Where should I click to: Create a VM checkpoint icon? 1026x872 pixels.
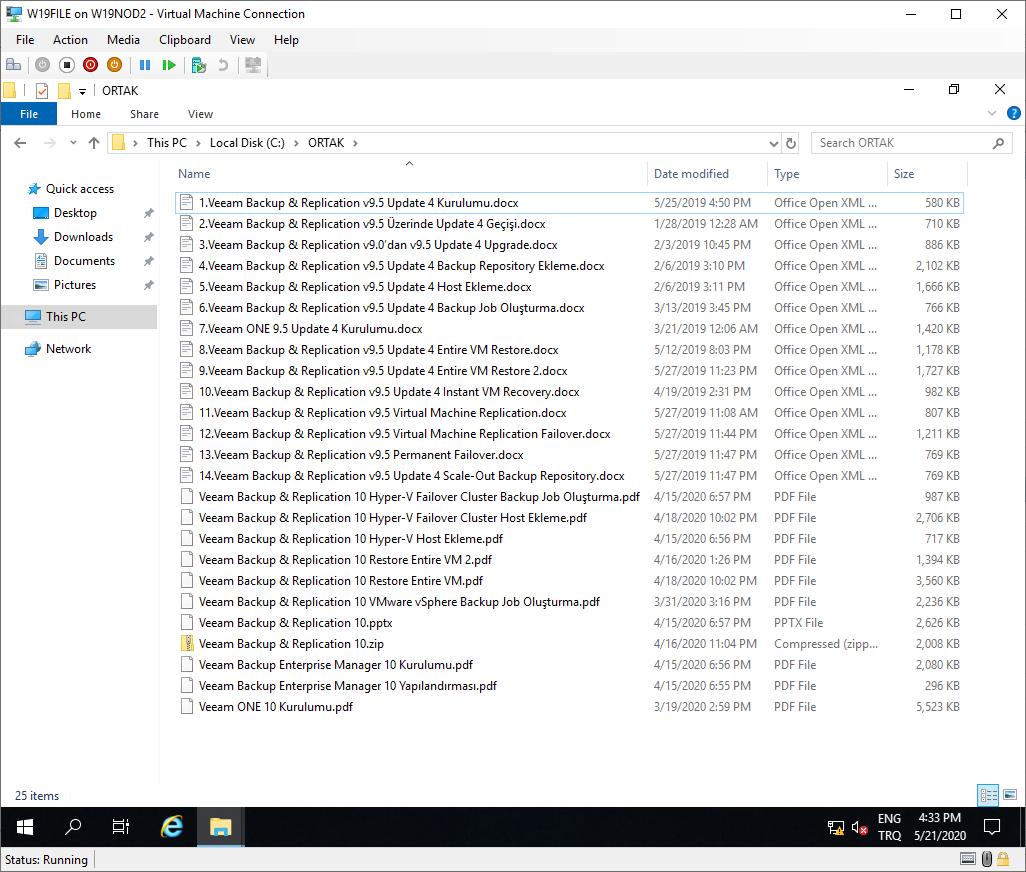pyautogui.click(x=199, y=65)
